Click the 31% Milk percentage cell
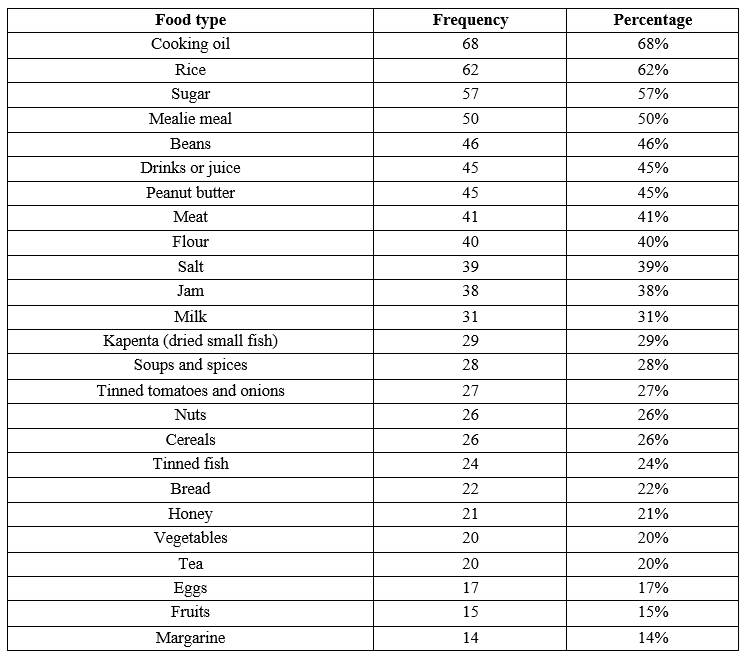752x659 pixels. point(652,316)
